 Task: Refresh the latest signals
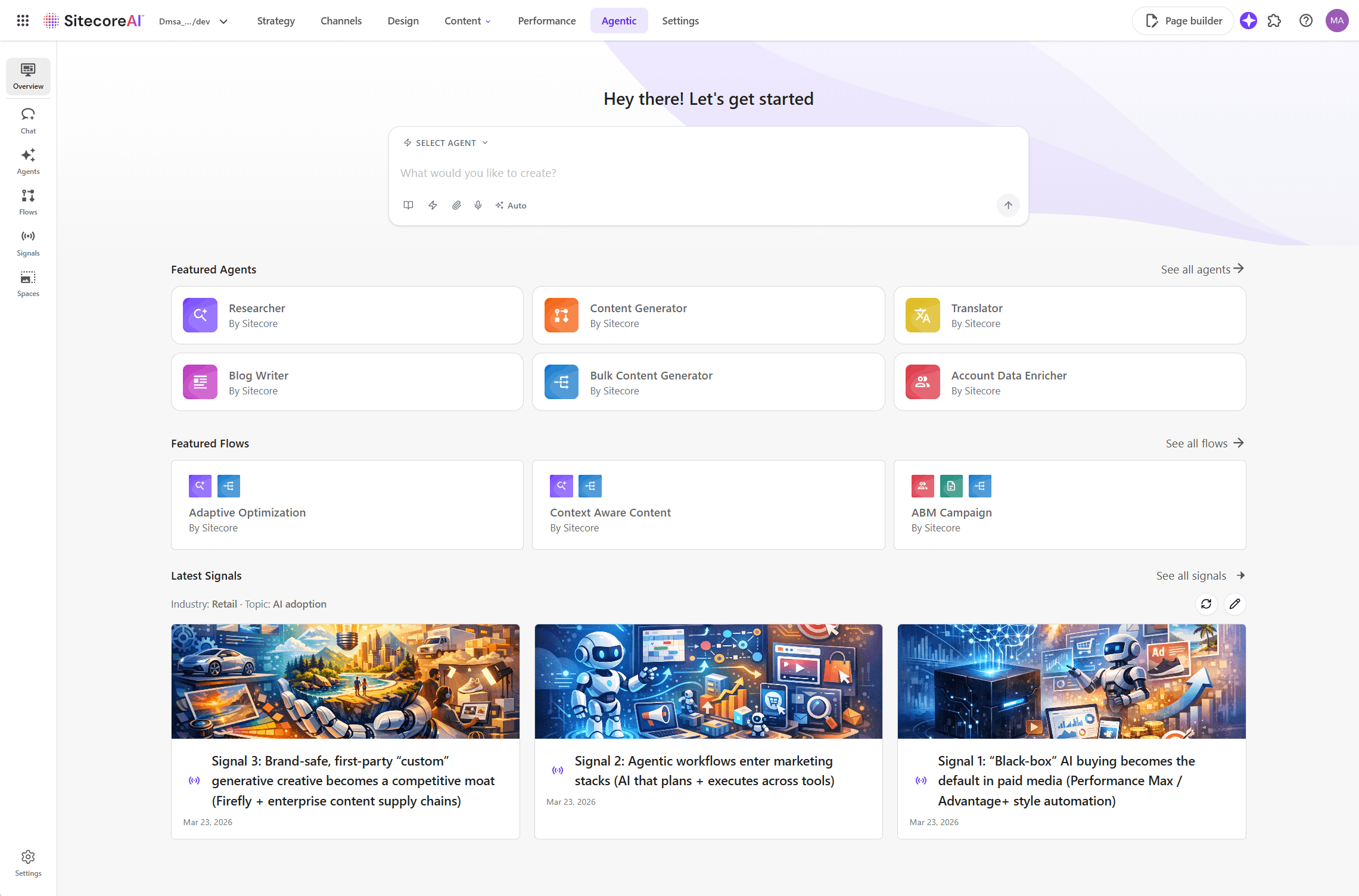tap(1206, 604)
